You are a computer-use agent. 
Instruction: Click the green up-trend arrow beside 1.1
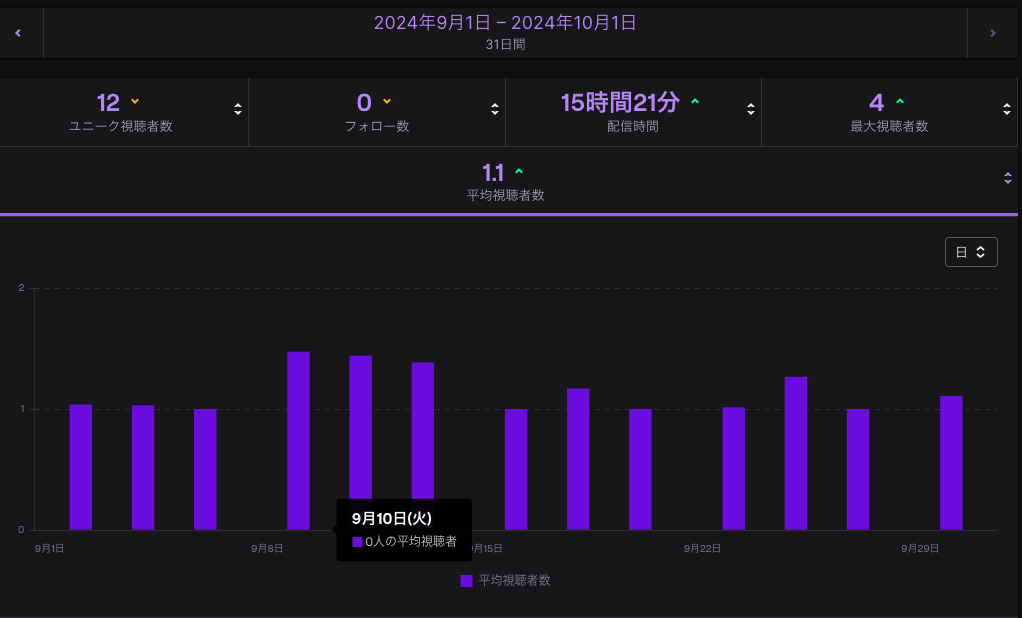518,172
